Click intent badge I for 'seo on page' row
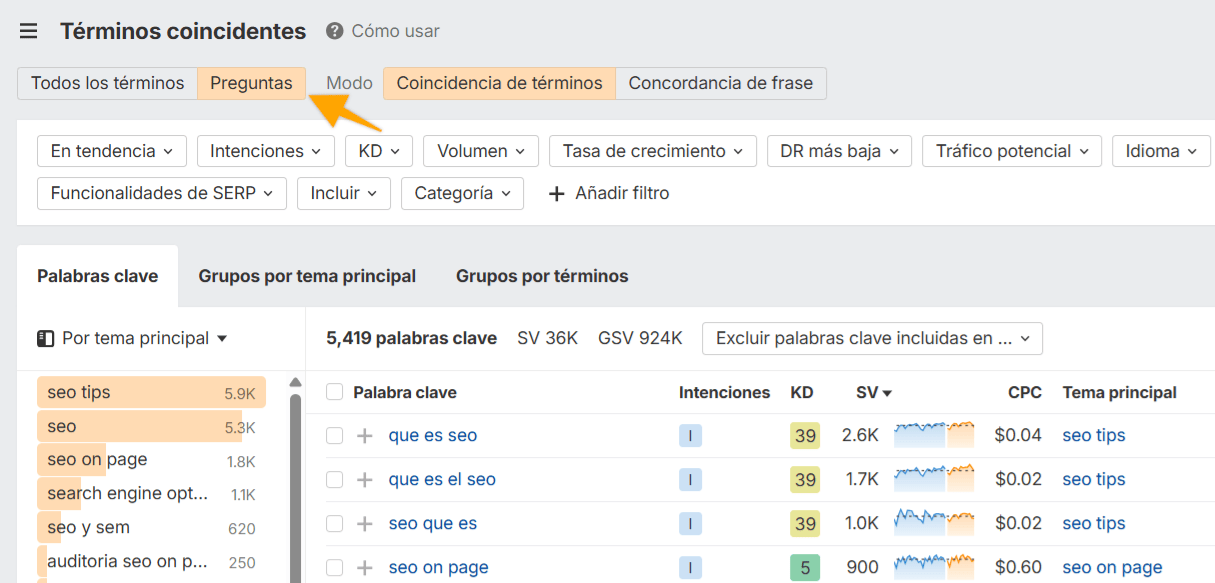 690,568
